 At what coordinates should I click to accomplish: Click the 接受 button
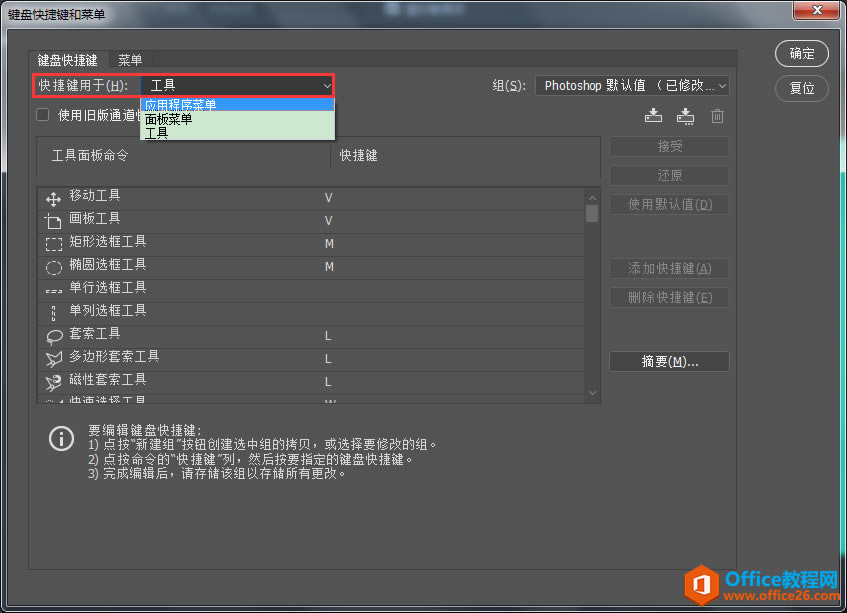669,146
